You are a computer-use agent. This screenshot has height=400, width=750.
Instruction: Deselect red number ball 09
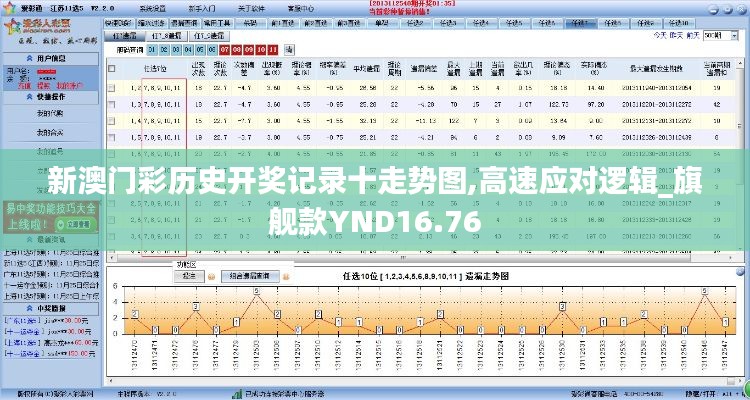point(249,49)
